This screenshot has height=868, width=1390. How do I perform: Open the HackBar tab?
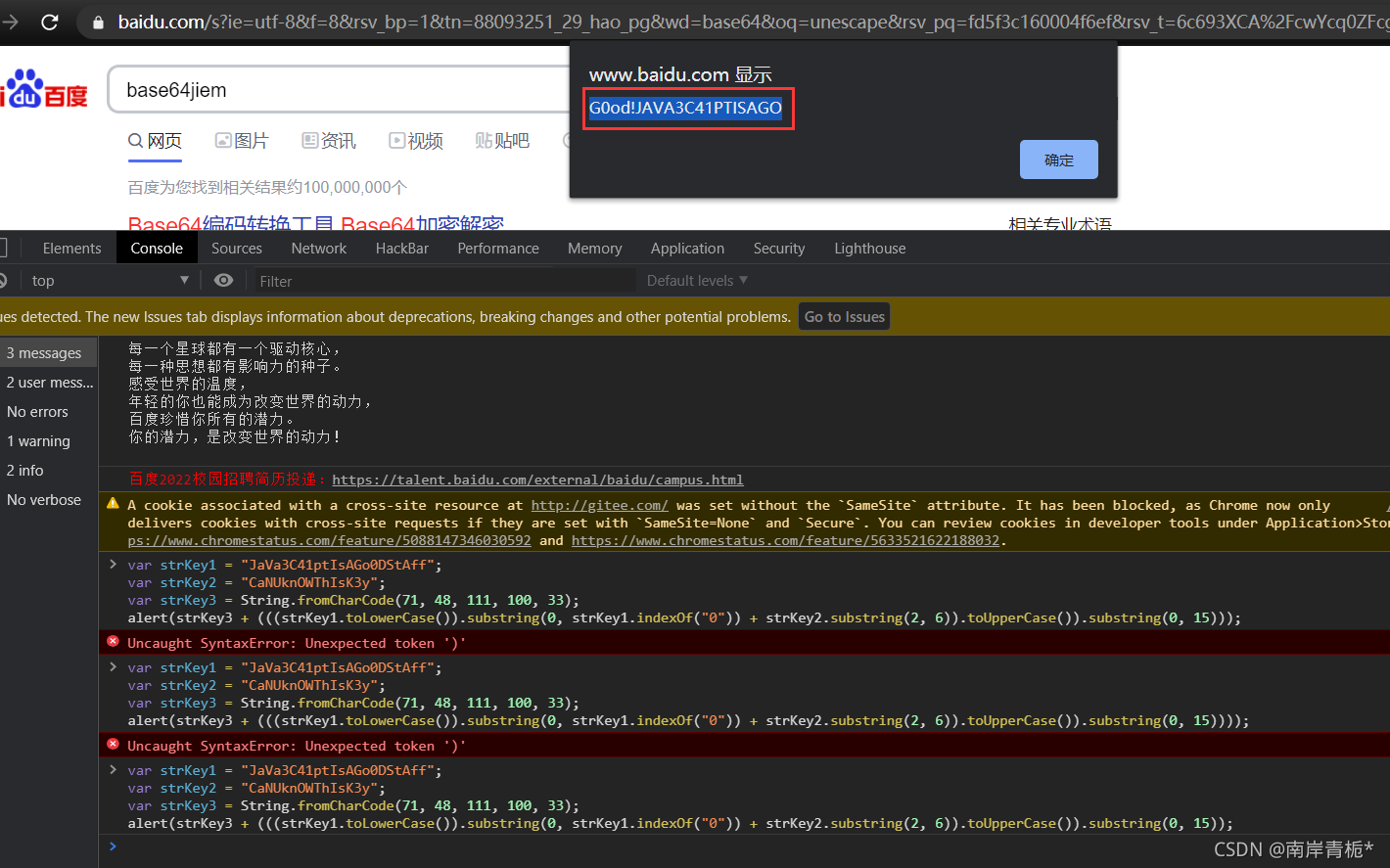click(402, 249)
